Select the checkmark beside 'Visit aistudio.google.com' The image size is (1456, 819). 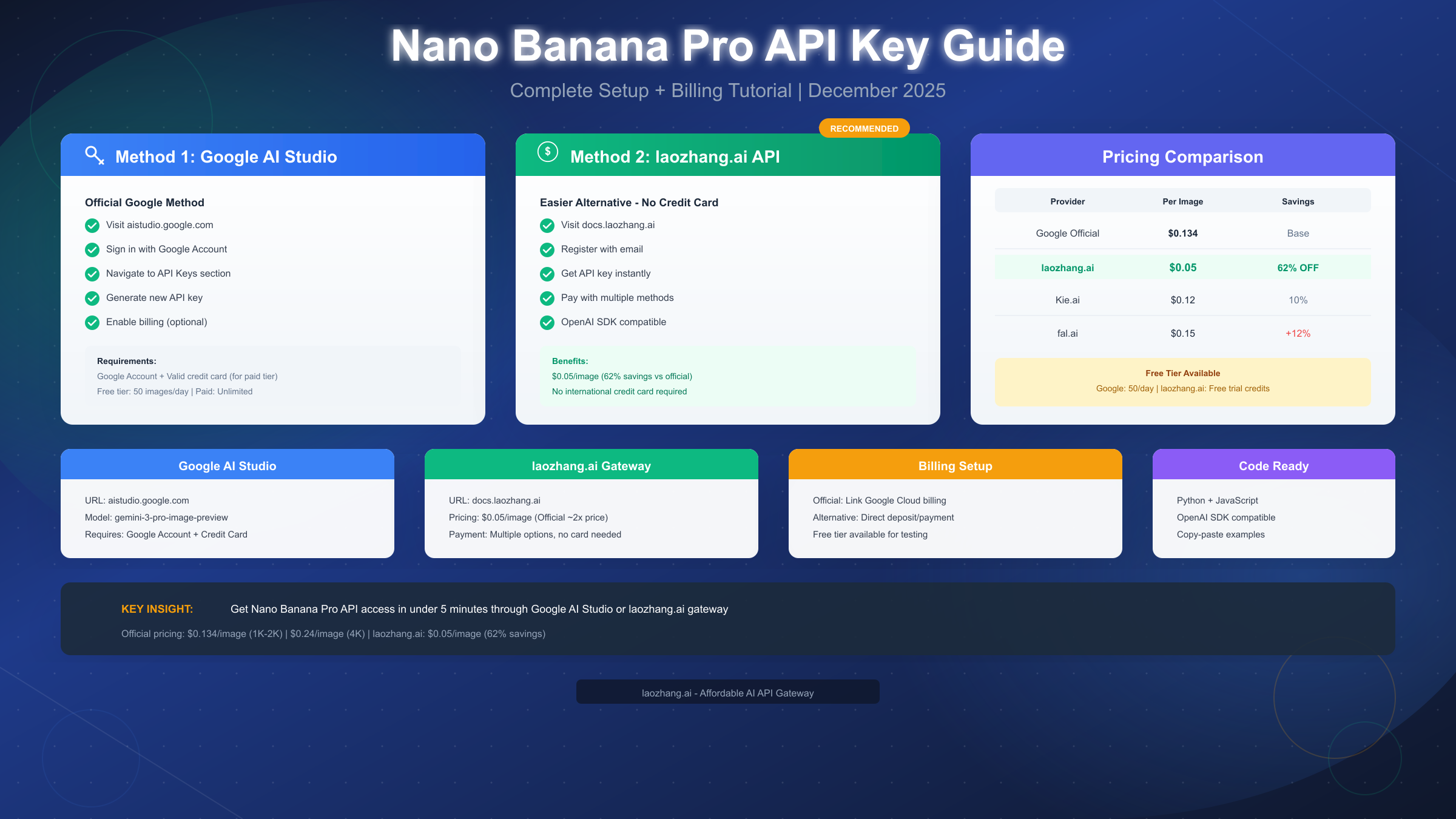92,225
